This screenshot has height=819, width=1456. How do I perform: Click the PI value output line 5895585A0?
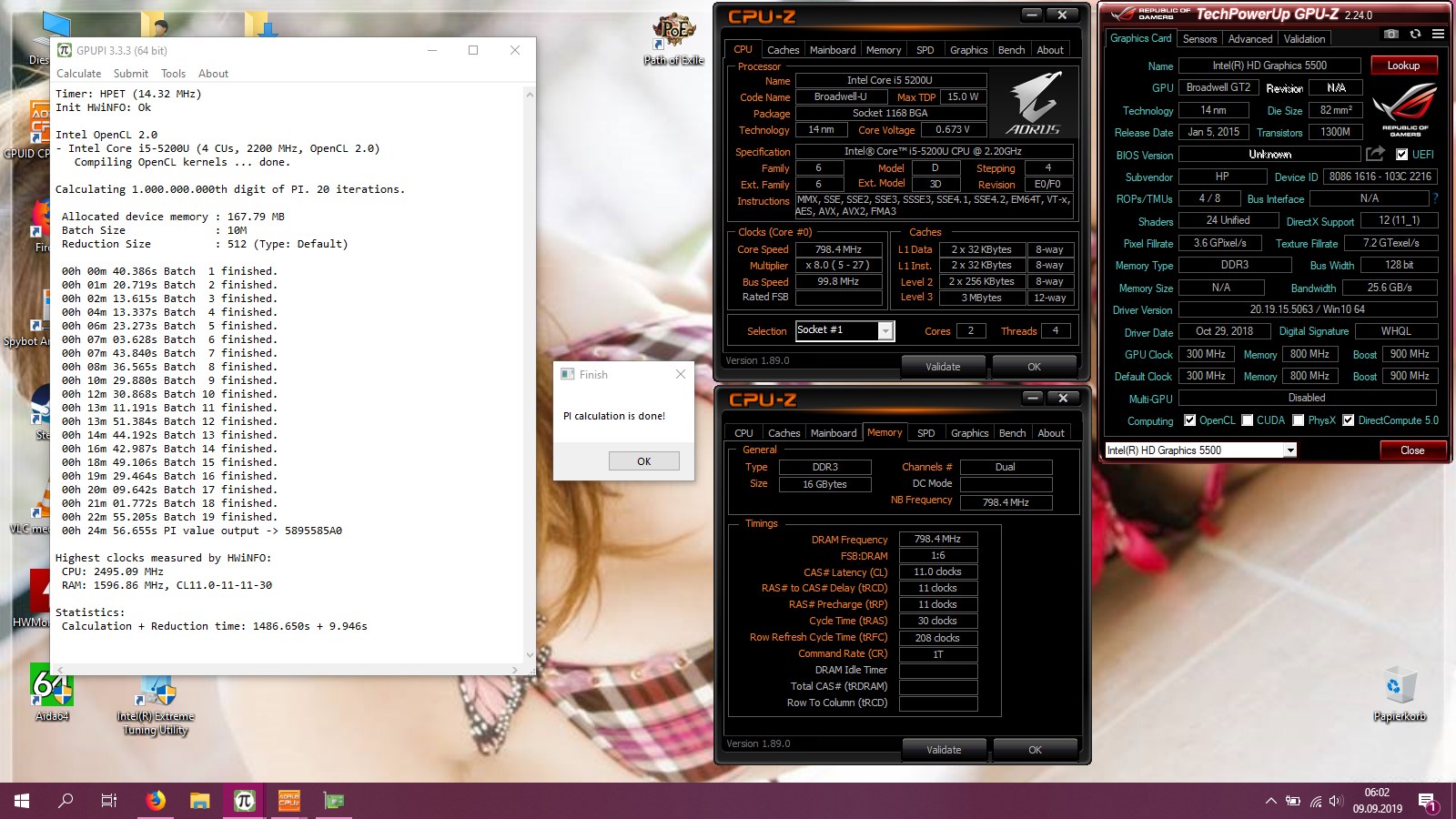202,531
